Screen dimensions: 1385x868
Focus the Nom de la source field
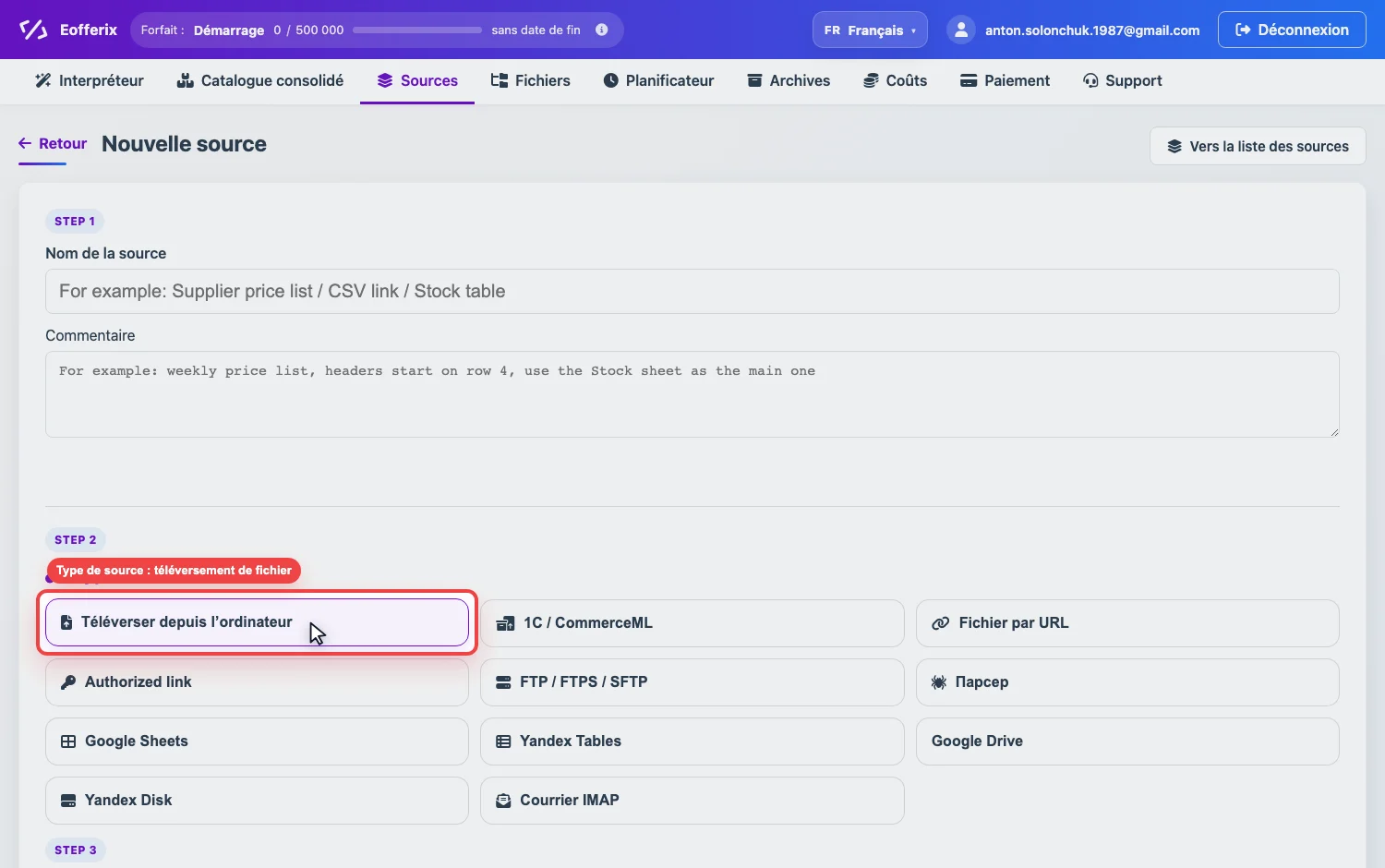point(692,291)
